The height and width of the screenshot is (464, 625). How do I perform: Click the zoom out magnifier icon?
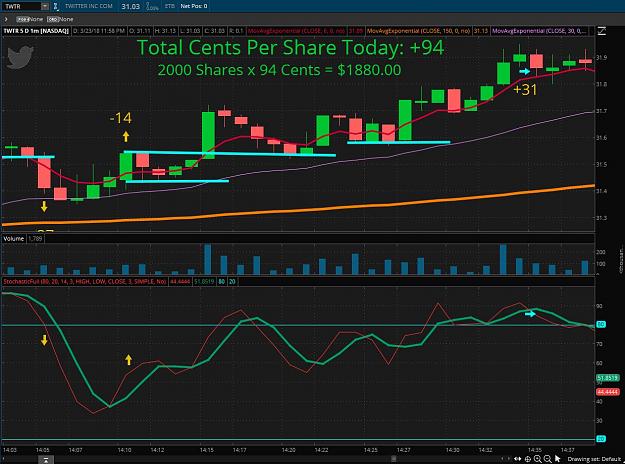click(548, 459)
